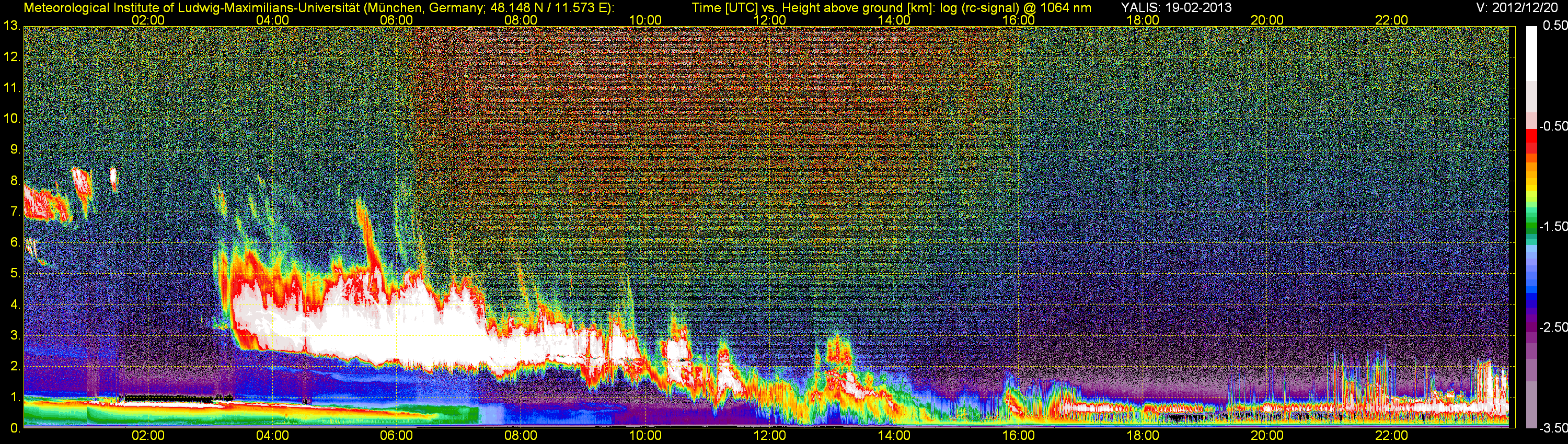Click the 06:00 label on the top time axis
This screenshot has width=1568, height=444.
click(x=396, y=20)
